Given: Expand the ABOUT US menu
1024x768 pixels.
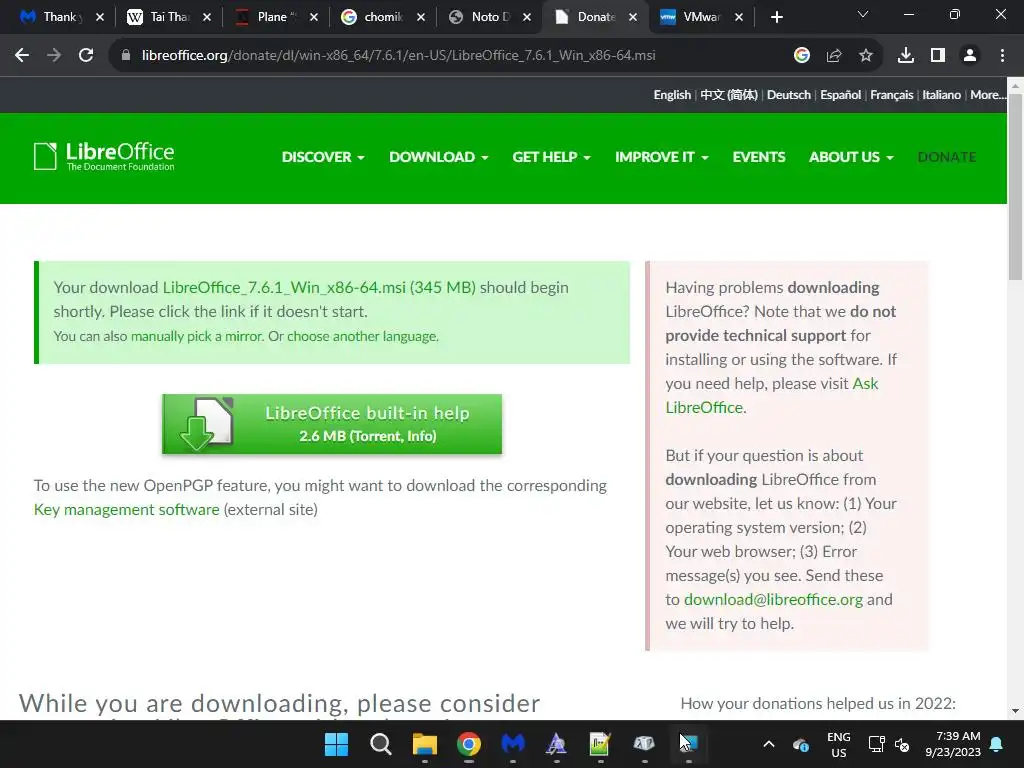Looking at the screenshot, I should [x=851, y=157].
